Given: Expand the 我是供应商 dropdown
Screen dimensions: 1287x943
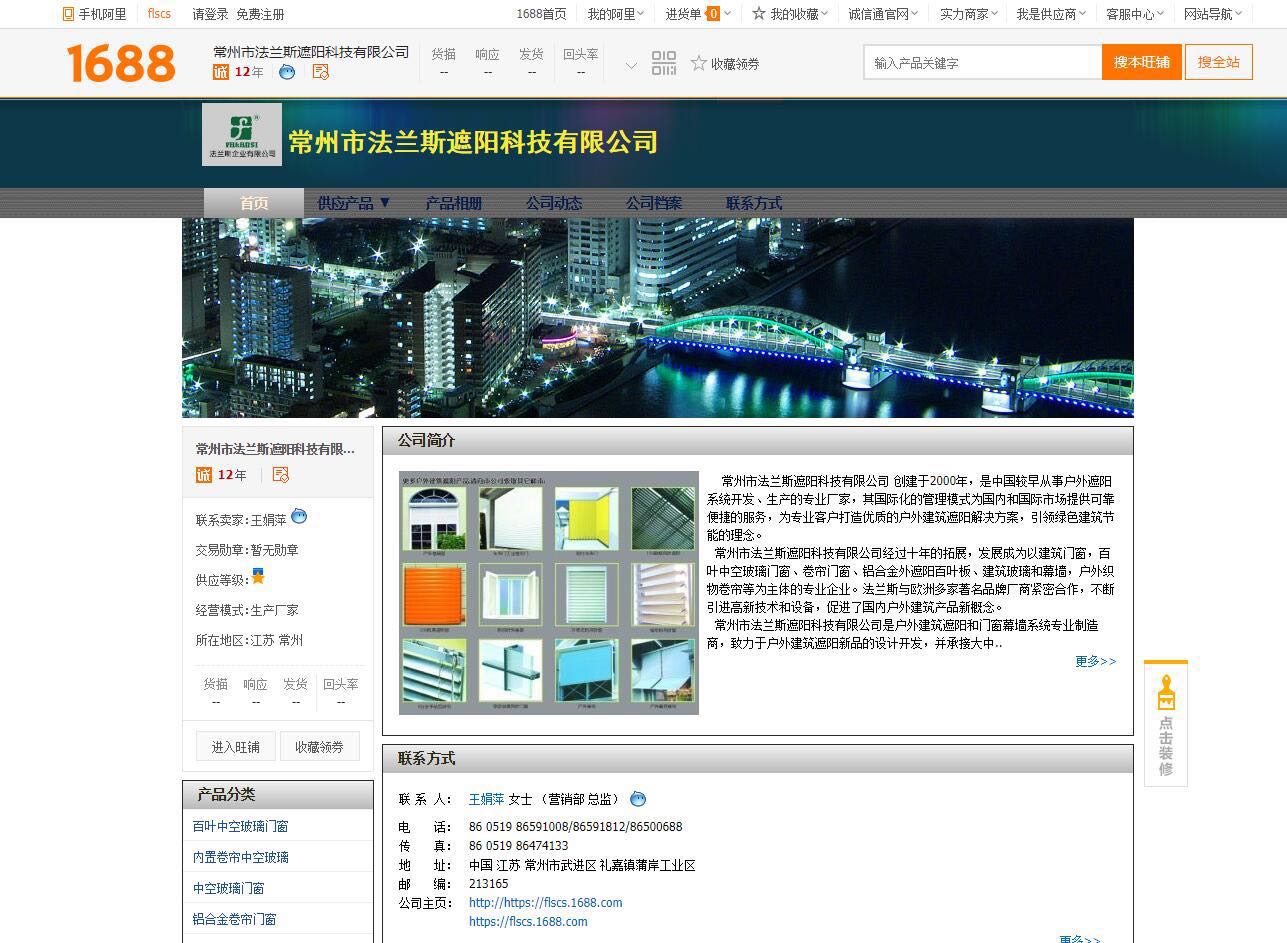Looking at the screenshot, I should click(1050, 14).
